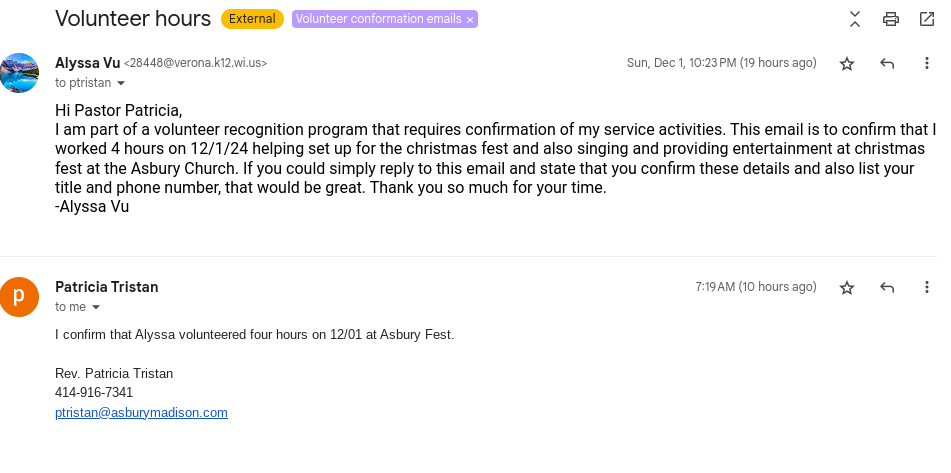
Task: Collapse all messages with arrows icon
Action: 855,18
